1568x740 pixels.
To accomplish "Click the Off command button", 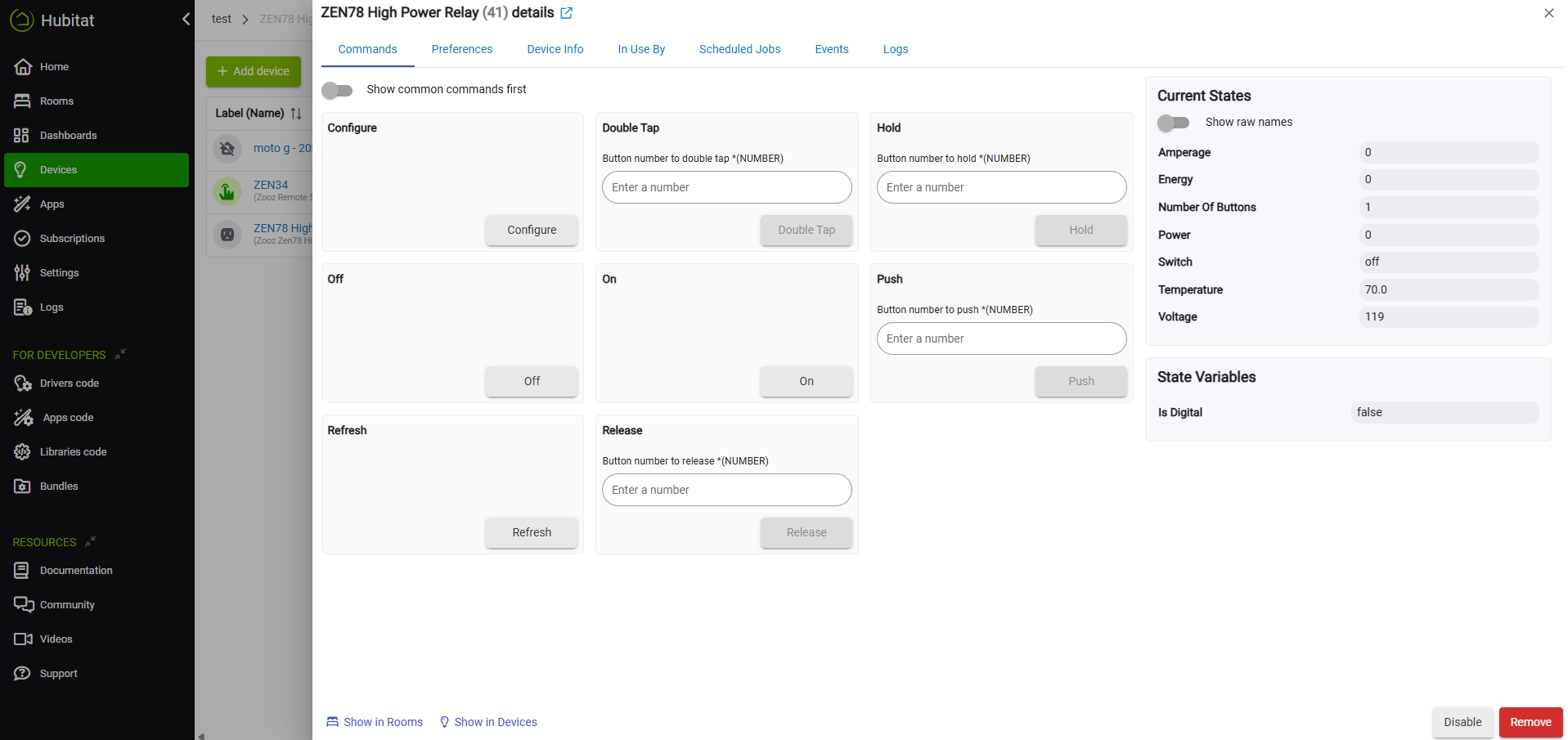I will (x=532, y=381).
